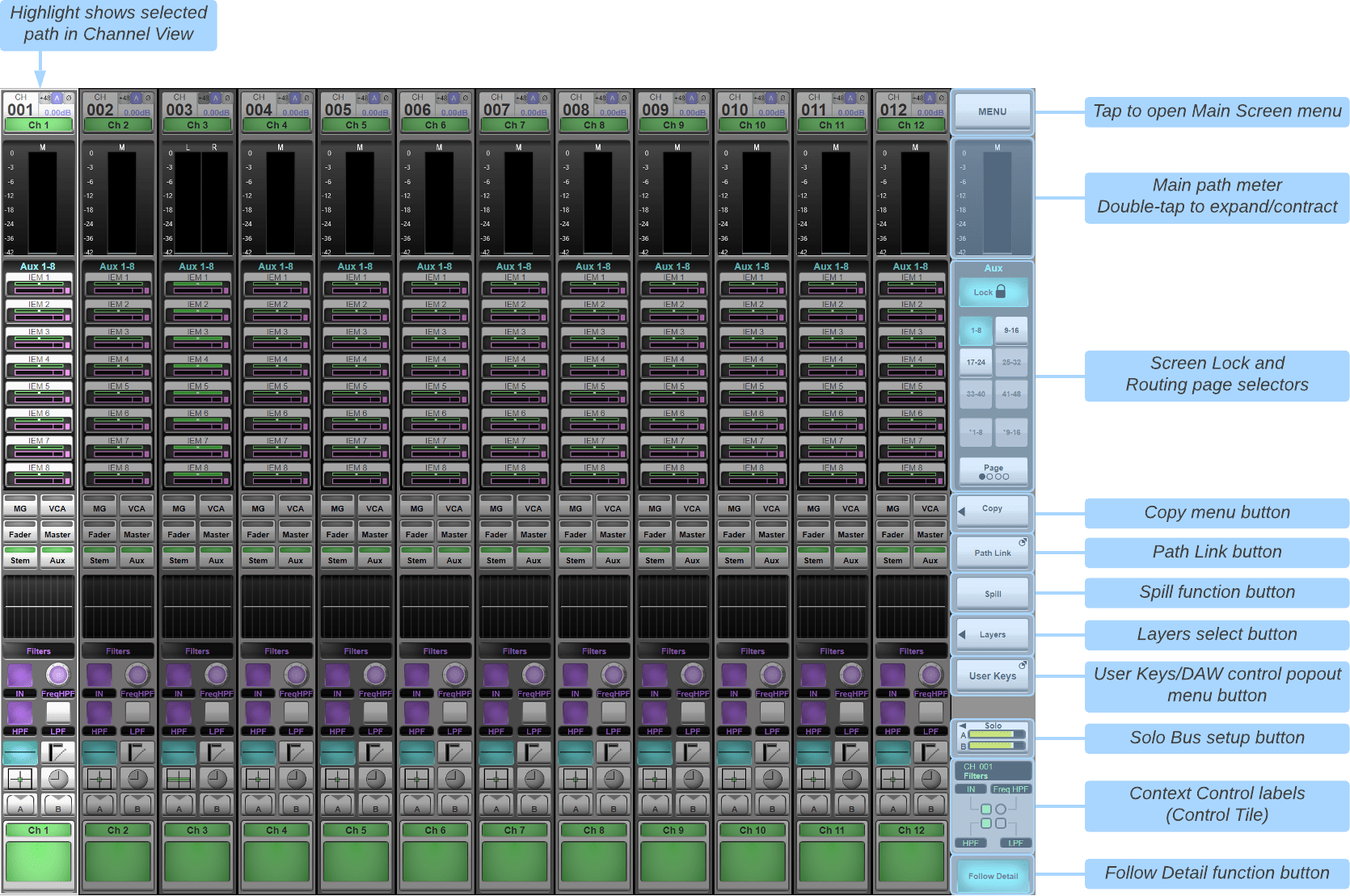The image size is (1350, 896).
Task: Open the Solo bus setup panel
Action: [x=993, y=736]
